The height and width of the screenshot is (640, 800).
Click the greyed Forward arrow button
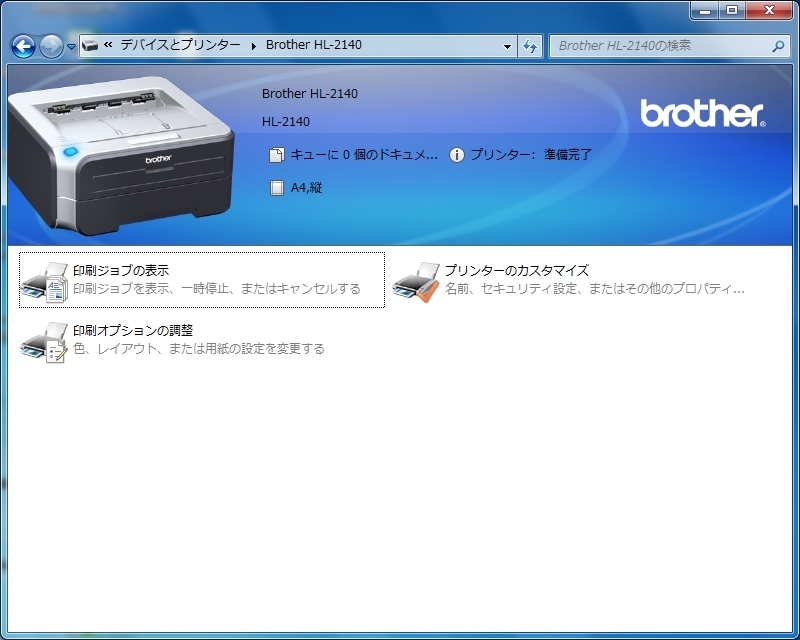51,46
